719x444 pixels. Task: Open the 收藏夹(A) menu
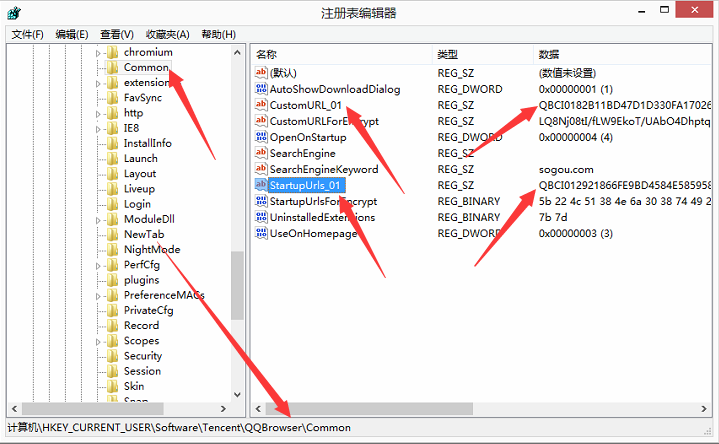167,34
